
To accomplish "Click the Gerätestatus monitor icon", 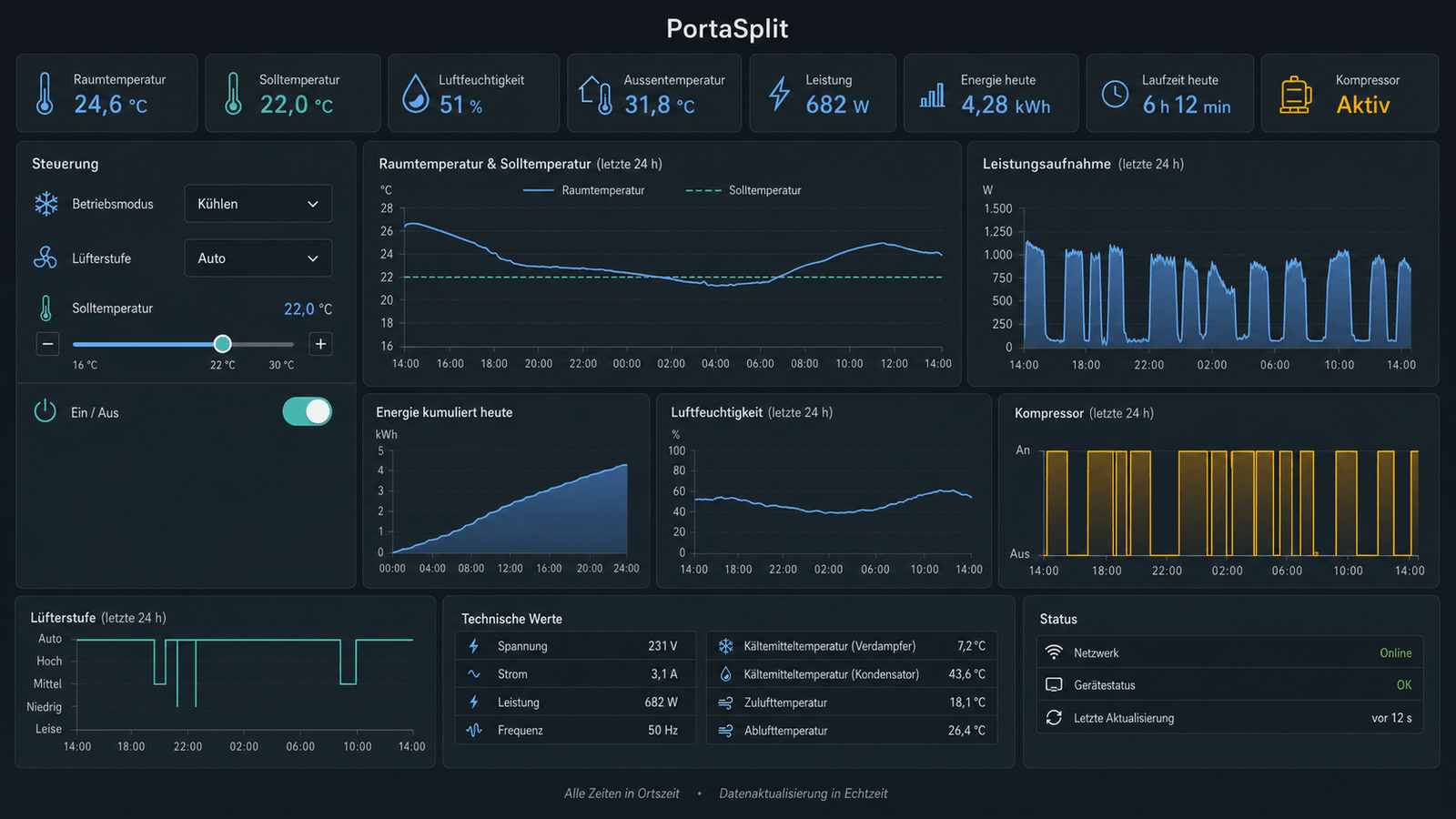I will tap(1054, 684).
